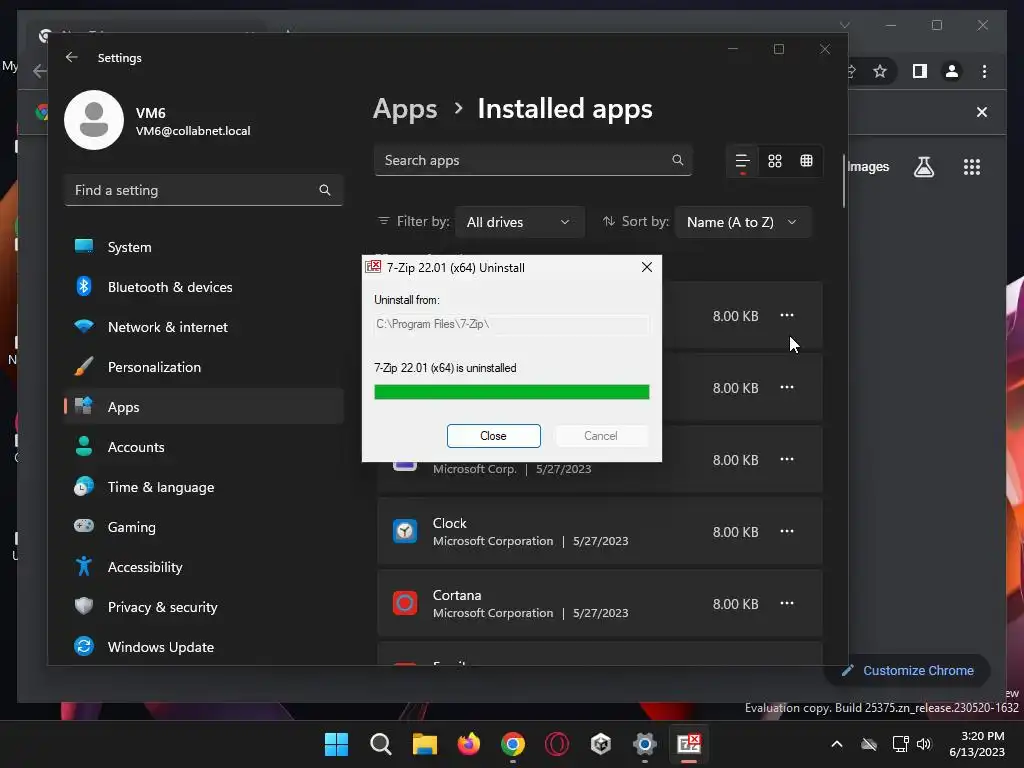The height and width of the screenshot is (768, 1024).
Task: Open more options for Clock app
Action: [787, 532]
